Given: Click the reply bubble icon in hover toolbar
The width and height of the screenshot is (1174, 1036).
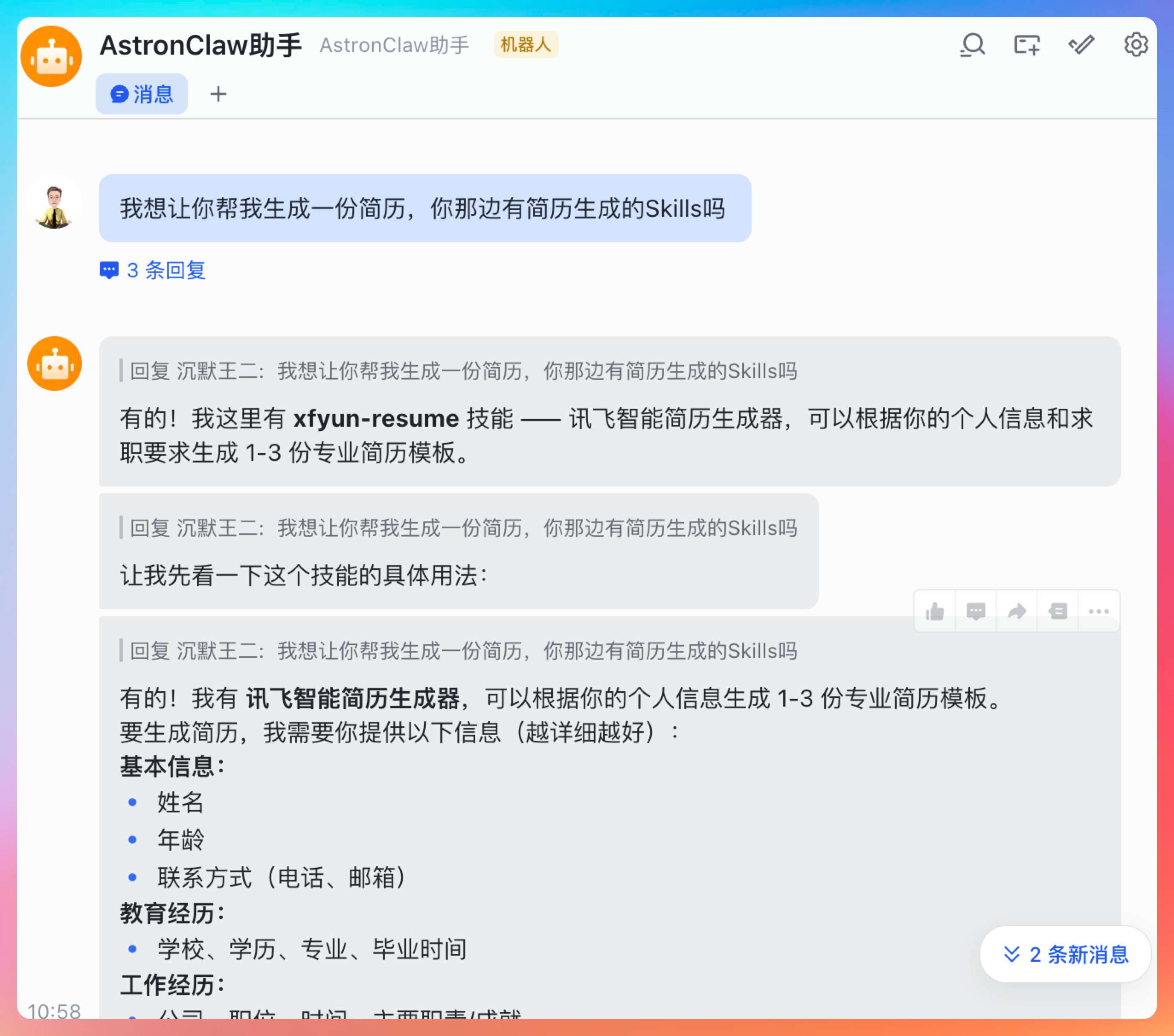Looking at the screenshot, I should [976, 611].
